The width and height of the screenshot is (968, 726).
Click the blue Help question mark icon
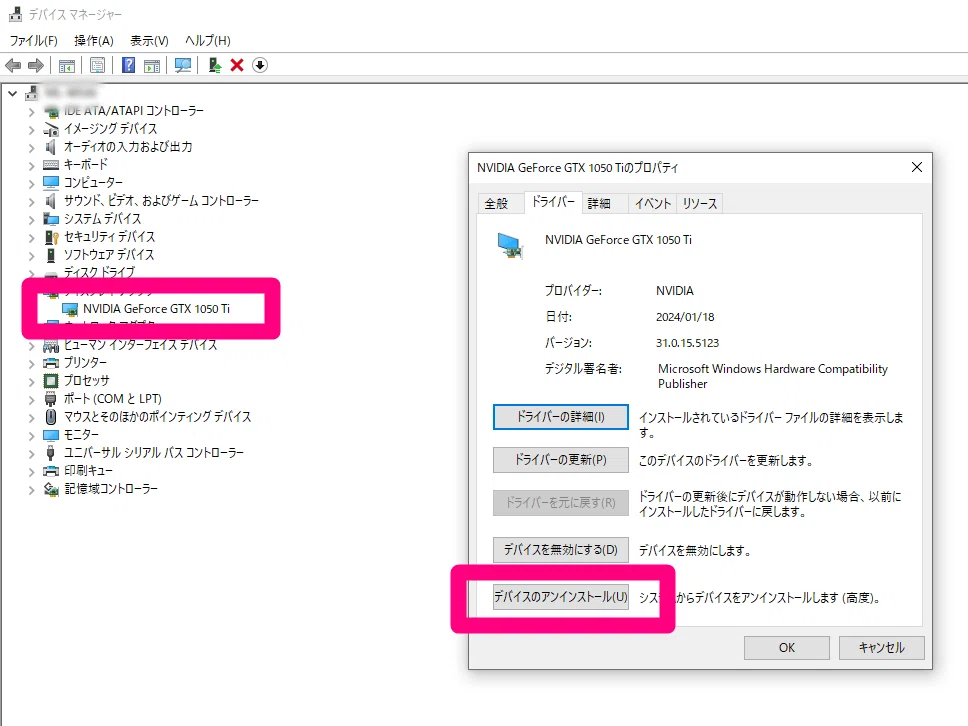click(x=128, y=65)
